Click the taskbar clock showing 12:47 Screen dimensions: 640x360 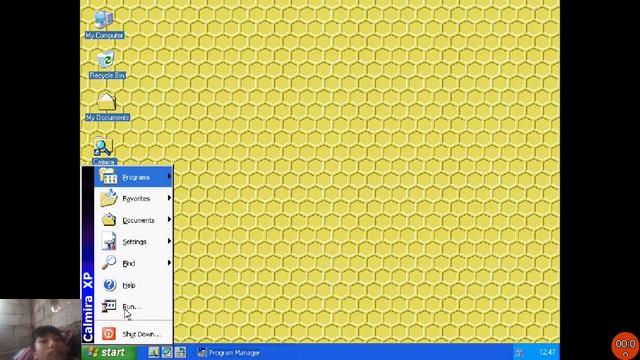[x=547, y=352]
